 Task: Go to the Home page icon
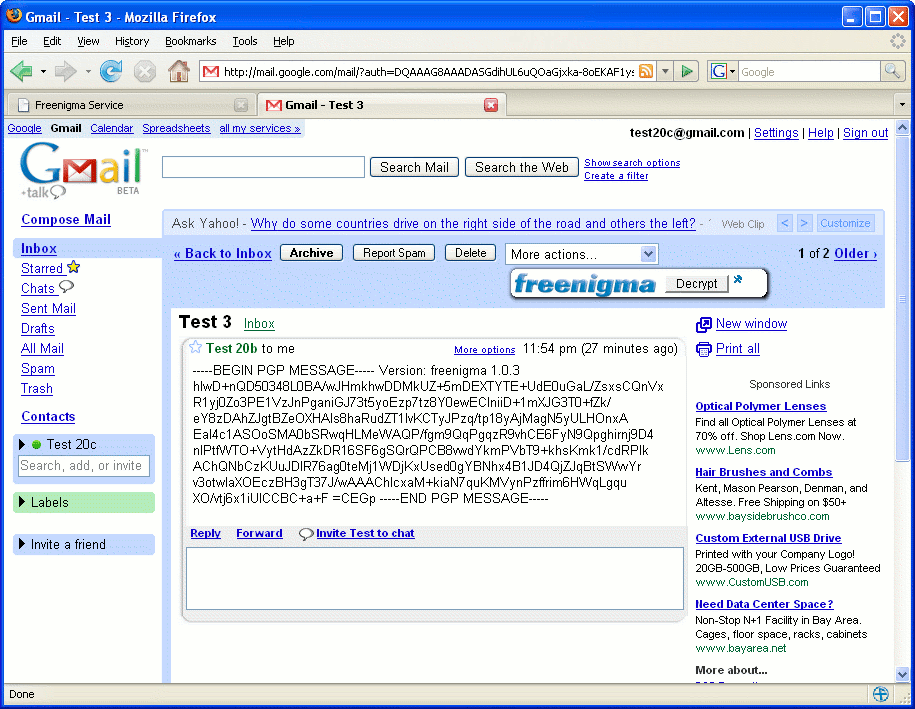click(x=179, y=71)
